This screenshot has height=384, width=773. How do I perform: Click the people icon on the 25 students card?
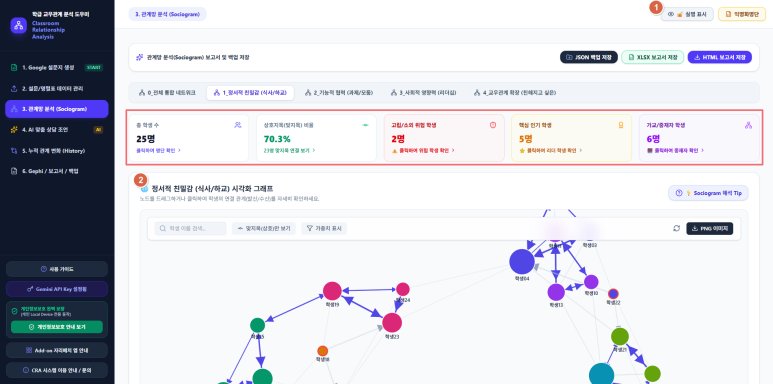(238, 125)
